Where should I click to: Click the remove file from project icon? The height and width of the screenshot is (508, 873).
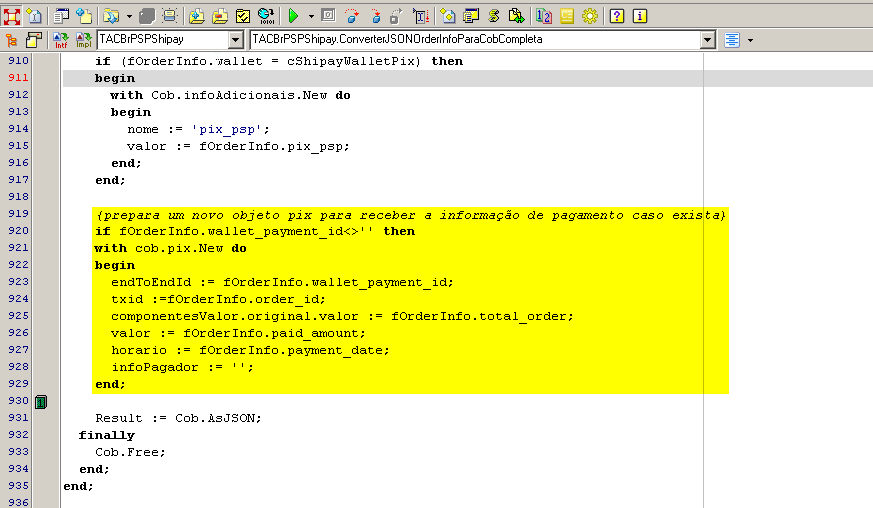[220, 16]
